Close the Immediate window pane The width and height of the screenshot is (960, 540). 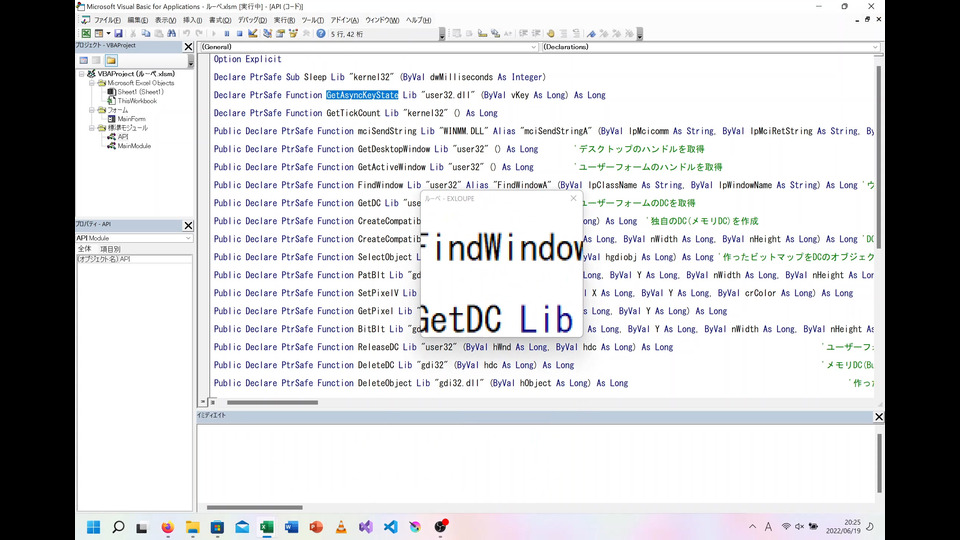point(879,417)
